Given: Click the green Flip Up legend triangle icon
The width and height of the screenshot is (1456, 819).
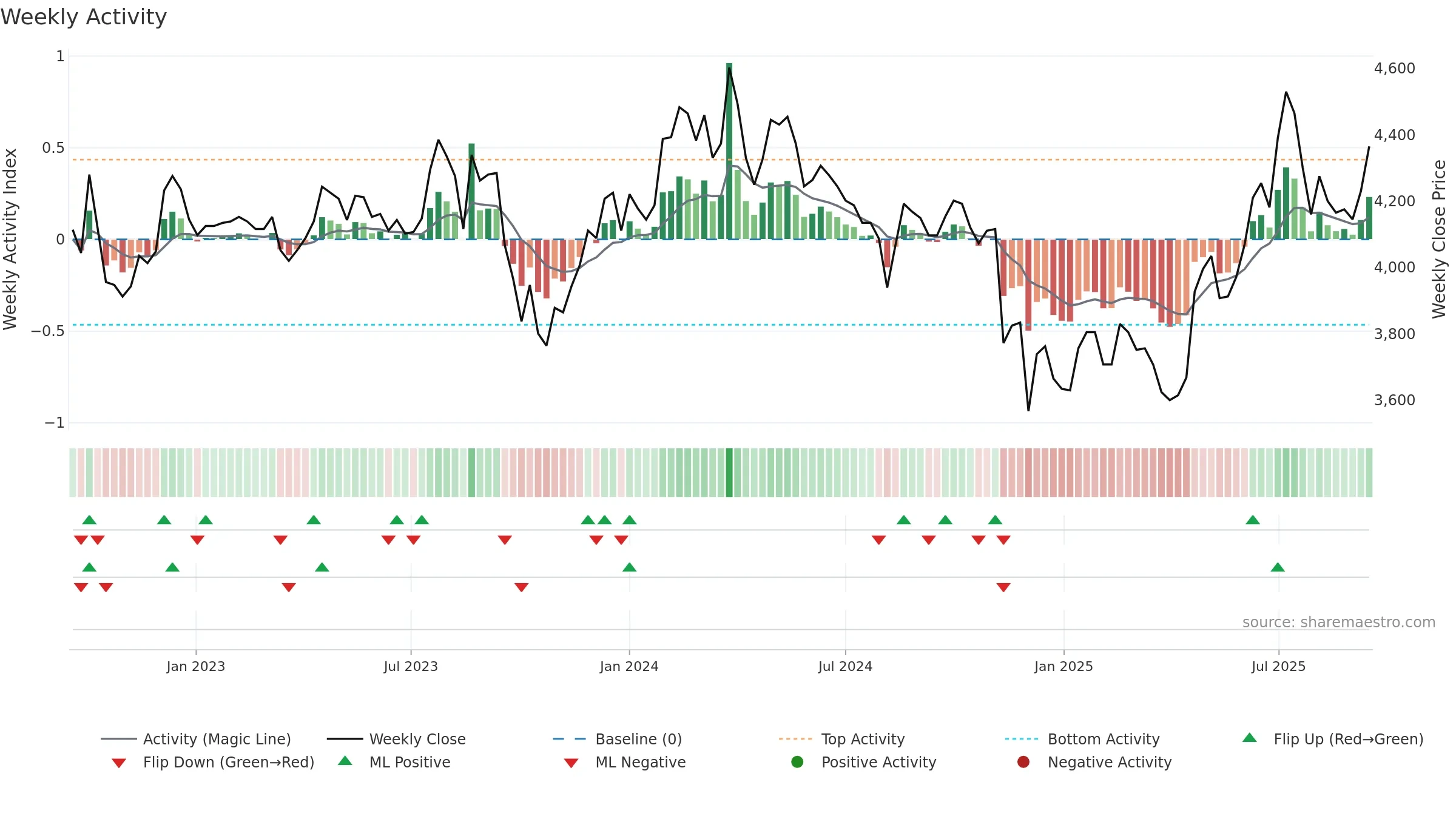Looking at the screenshot, I should point(1250,738).
